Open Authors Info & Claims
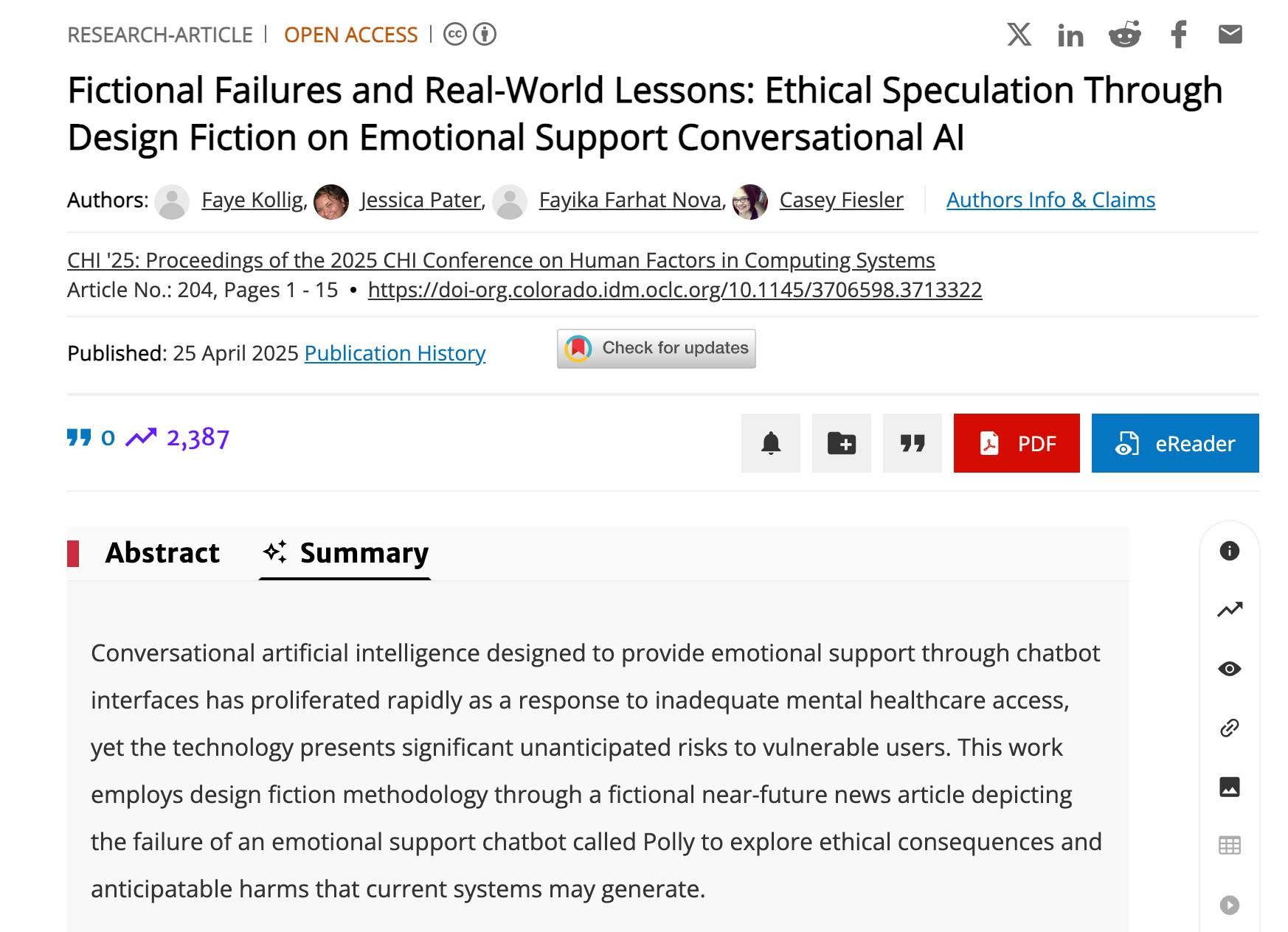 (1050, 200)
